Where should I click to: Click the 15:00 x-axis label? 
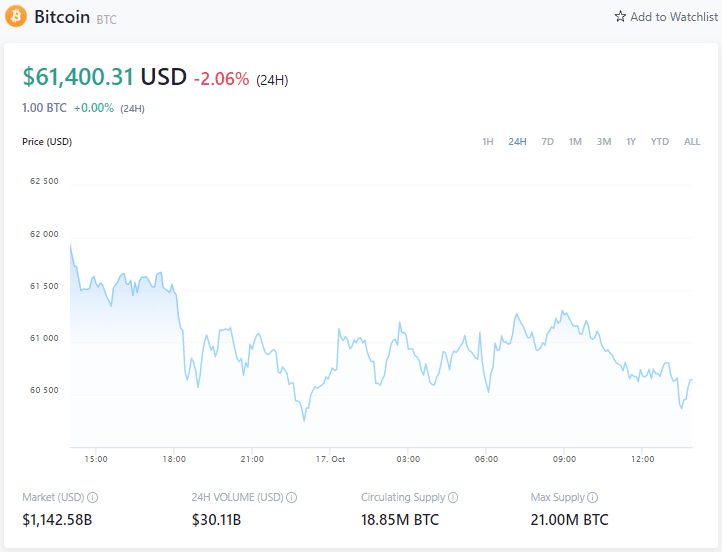(96, 459)
